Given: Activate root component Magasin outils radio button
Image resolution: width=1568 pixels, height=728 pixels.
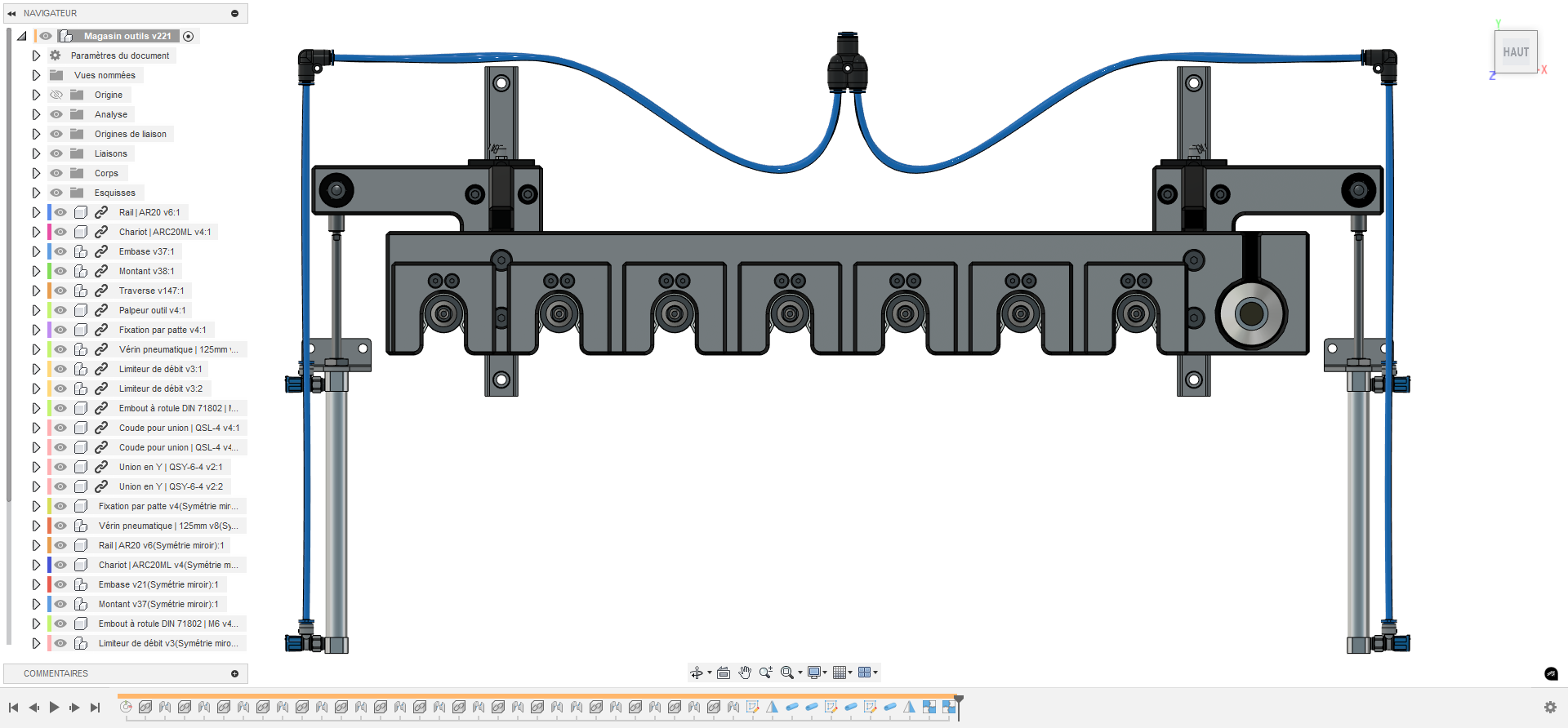Looking at the screenshot, I should click(189, 36).
